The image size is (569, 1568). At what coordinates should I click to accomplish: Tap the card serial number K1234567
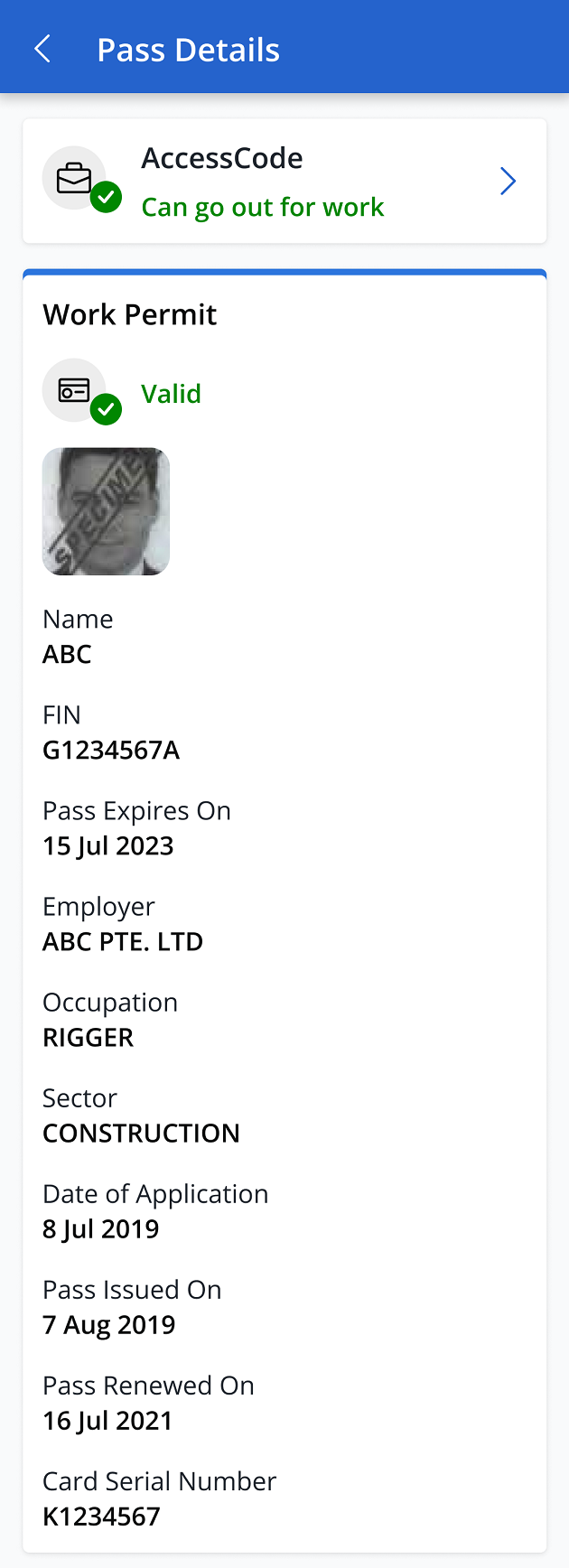coord(101,1517)
